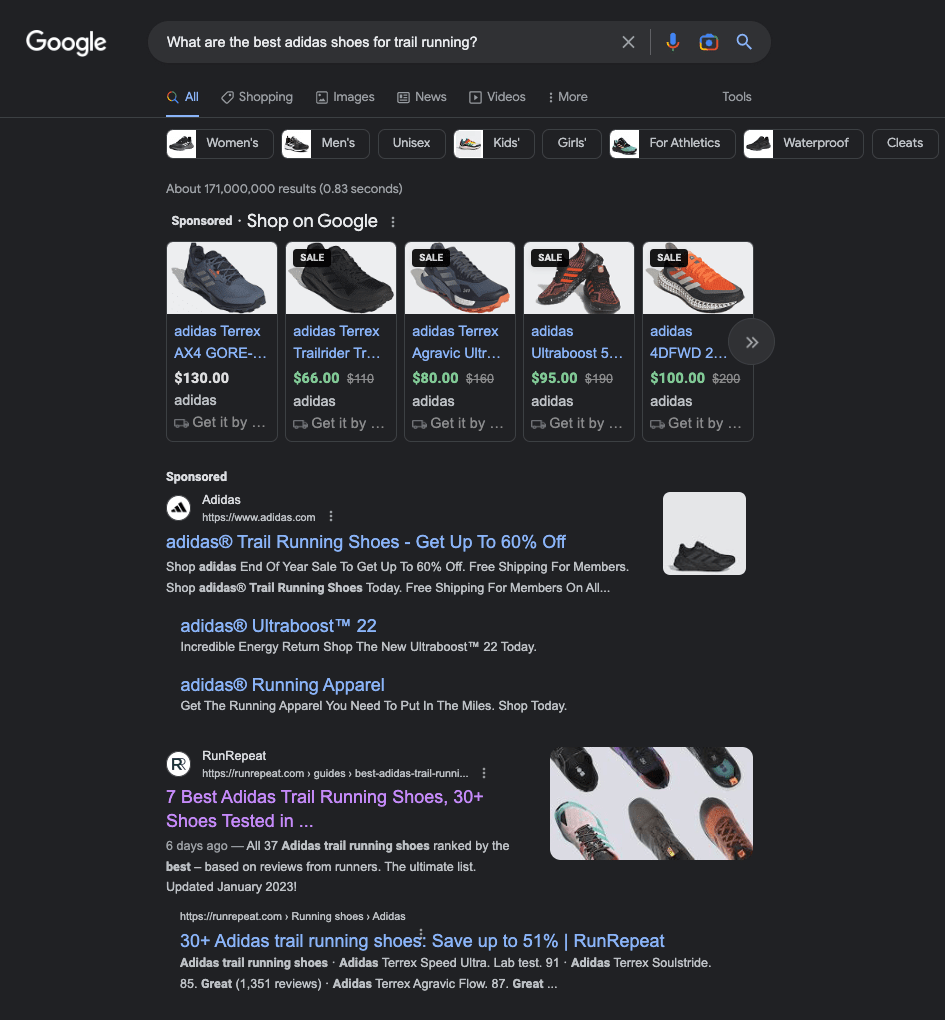Open the Terrex Trailrider shoe image
945x1020 pixels.
pos(341,278)
